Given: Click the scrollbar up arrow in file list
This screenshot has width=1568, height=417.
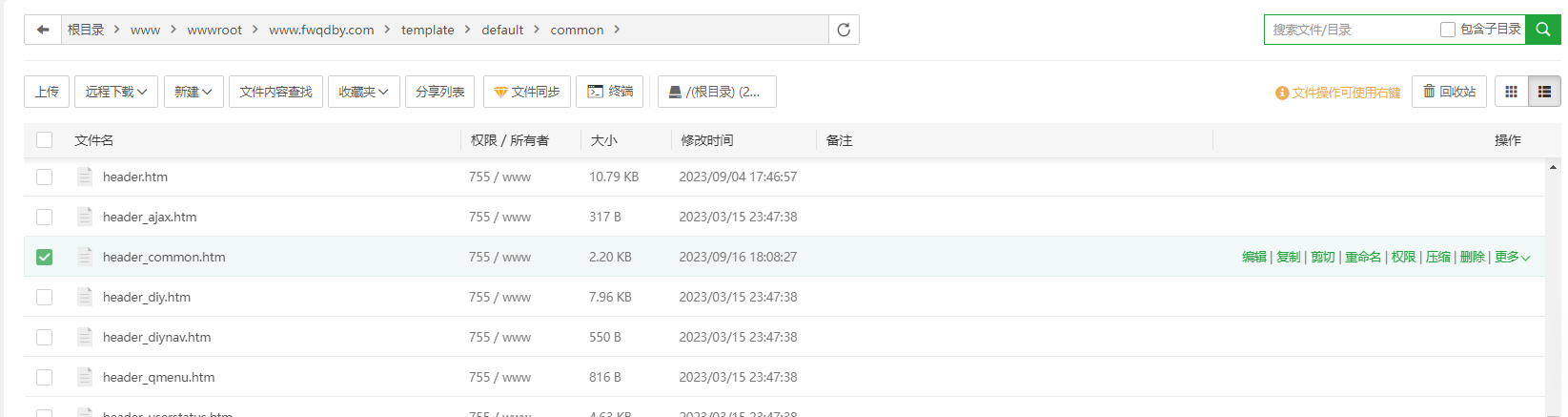Looking at the screenshot, I should (1553, 167).
